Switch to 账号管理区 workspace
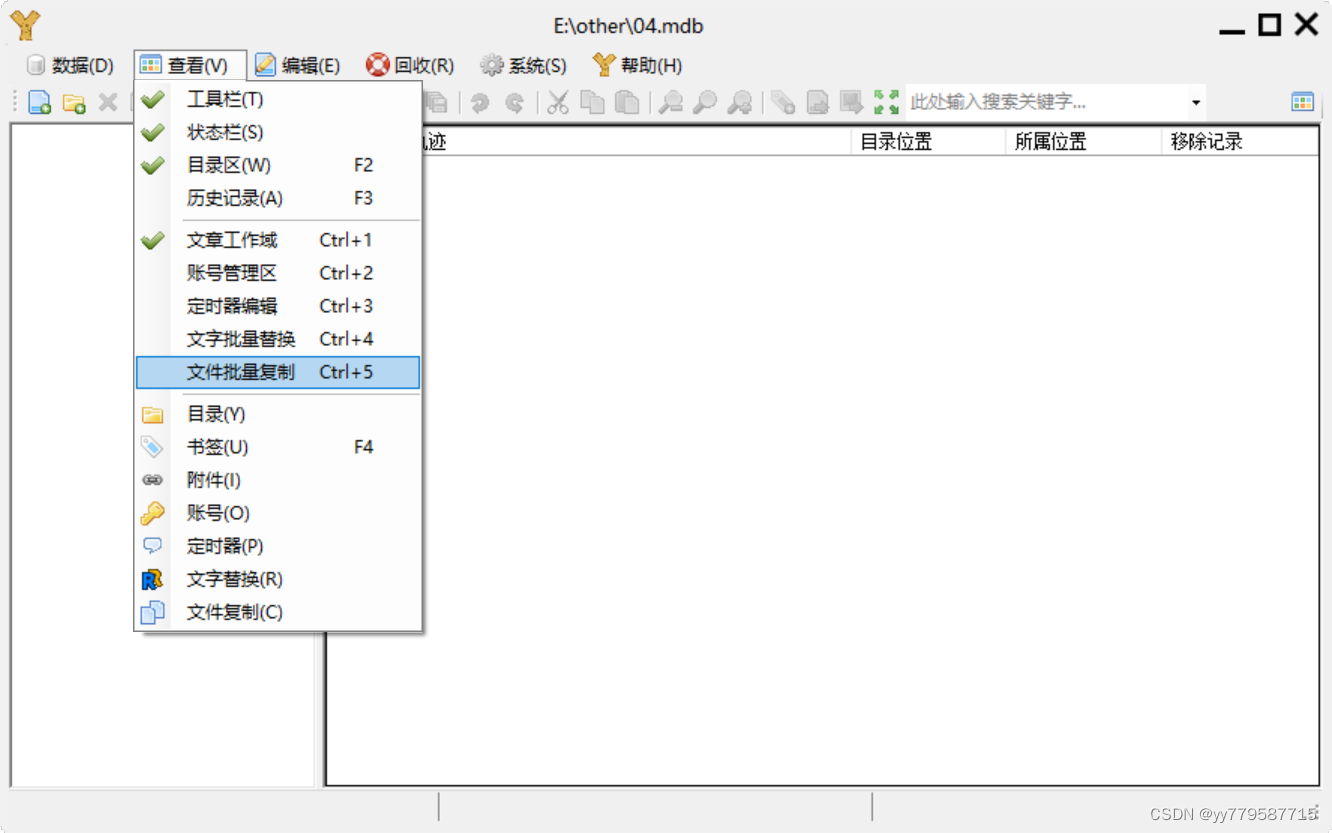Screen dimensions: 1332x833 [x=278, y=273]
